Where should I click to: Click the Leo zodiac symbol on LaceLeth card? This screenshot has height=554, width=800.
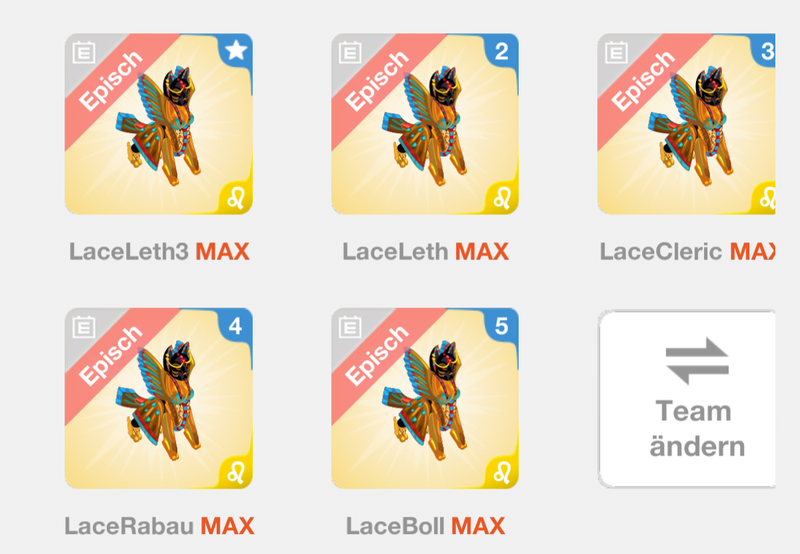[x=503, y=198]
